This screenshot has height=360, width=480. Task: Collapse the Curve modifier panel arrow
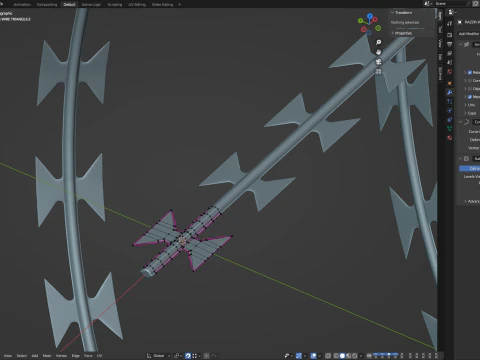pos(461,122)
